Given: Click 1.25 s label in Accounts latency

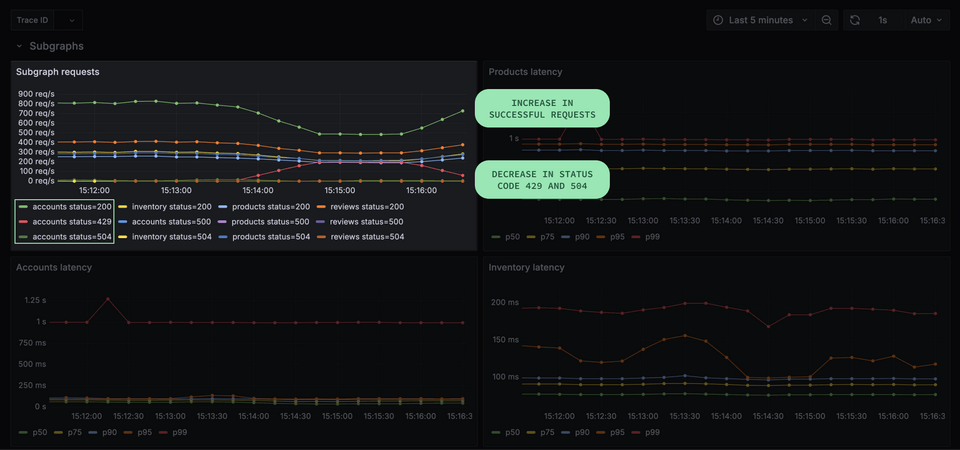Looking at the screenshot, I should click(35, 300).
